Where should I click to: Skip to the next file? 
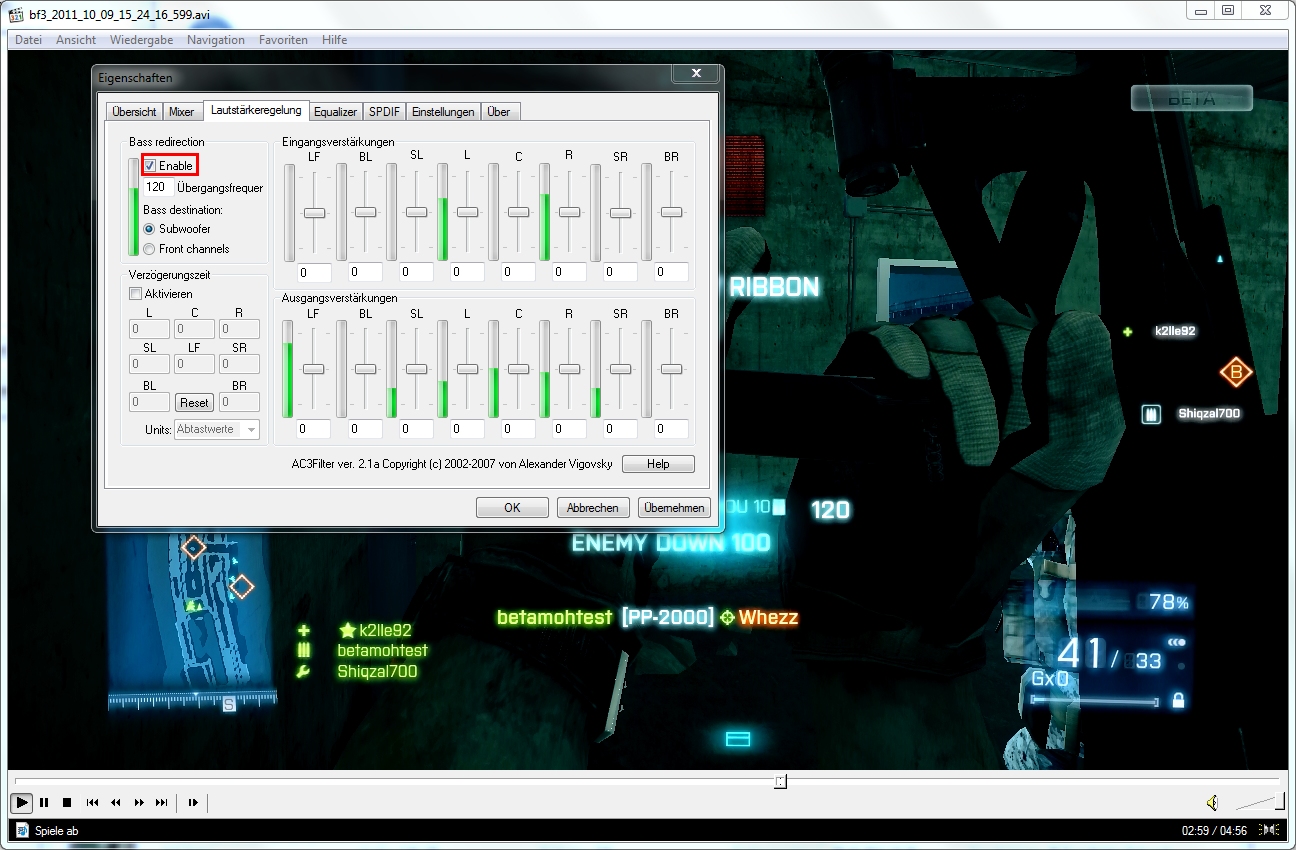(x=162, y=802)
